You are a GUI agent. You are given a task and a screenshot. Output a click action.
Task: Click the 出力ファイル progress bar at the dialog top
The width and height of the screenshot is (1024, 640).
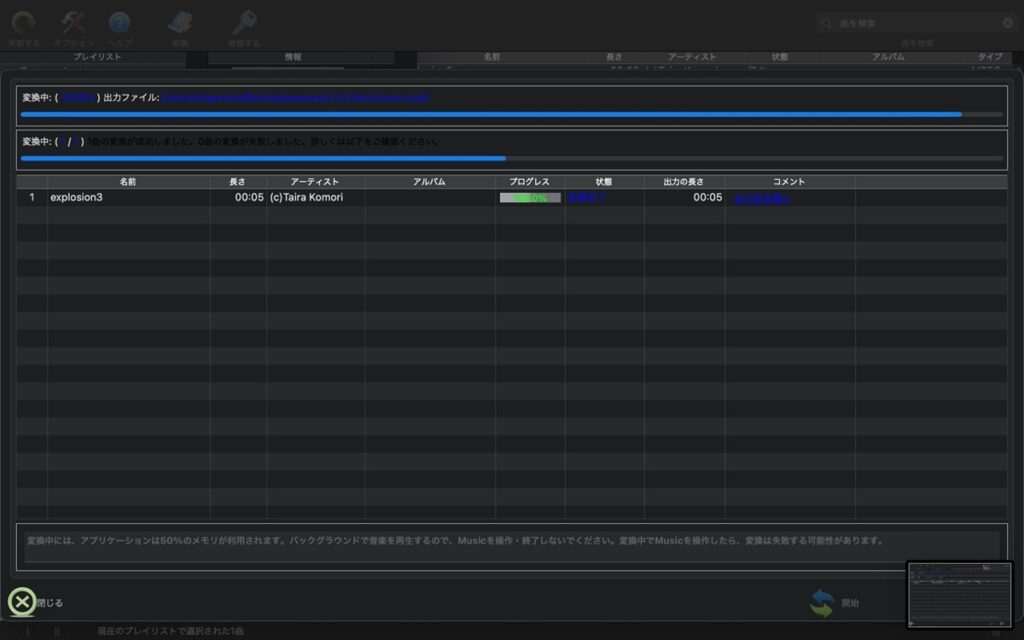(x=511, y=114)
